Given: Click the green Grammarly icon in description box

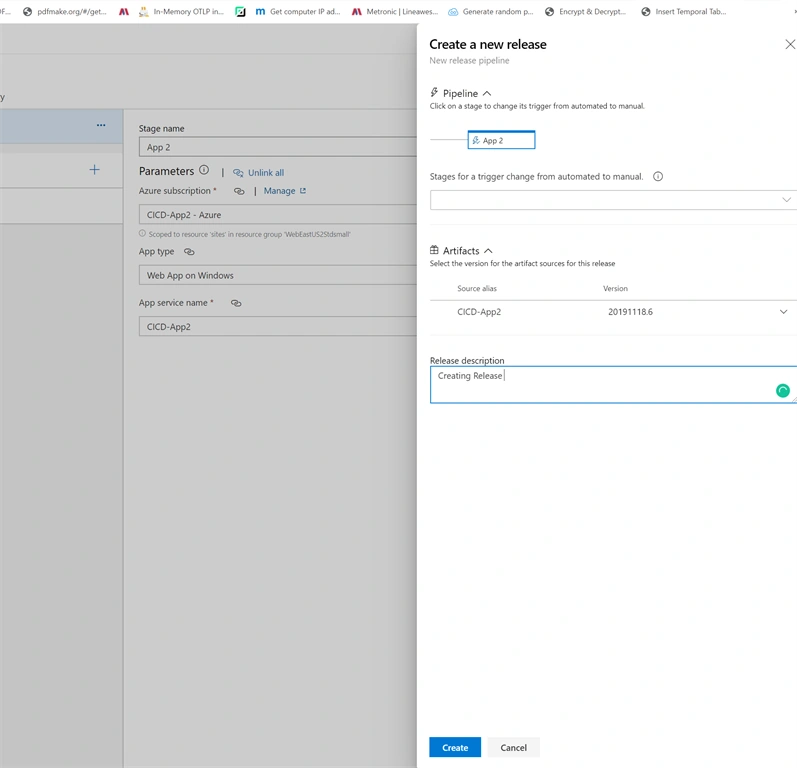Looking at the screenshot, I should (783, 390).
